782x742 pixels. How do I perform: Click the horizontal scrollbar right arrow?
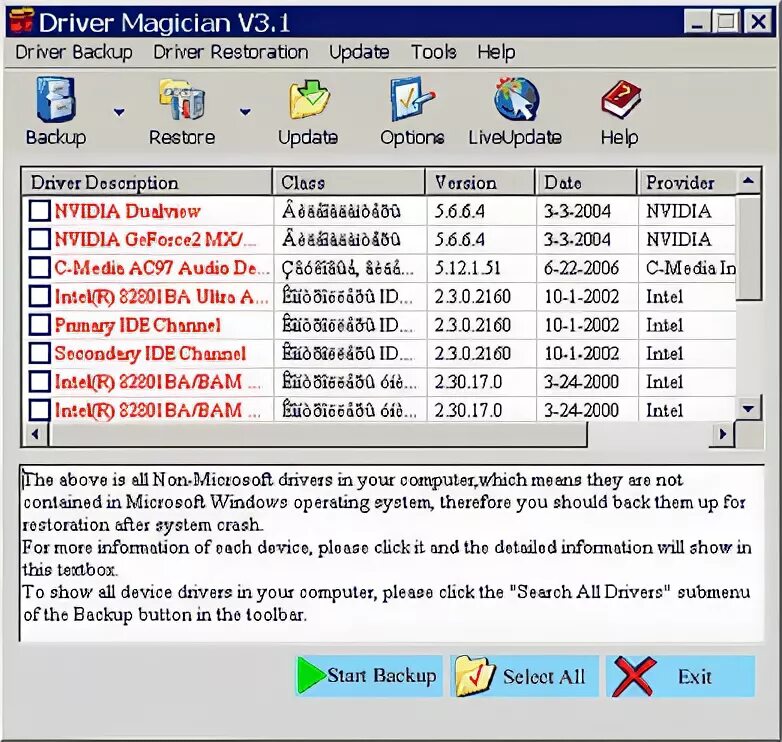tap(722, 434)
